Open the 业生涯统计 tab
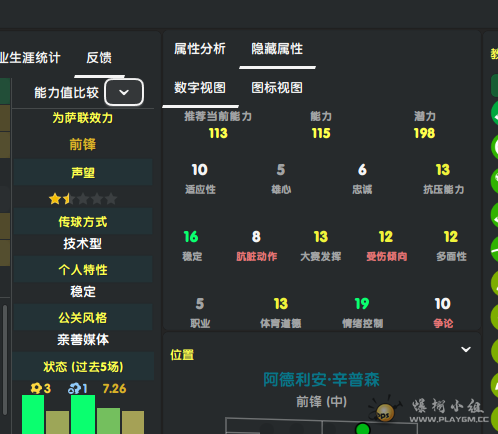The width and height of the screenshot is (498, 434). tap(30, 58)
